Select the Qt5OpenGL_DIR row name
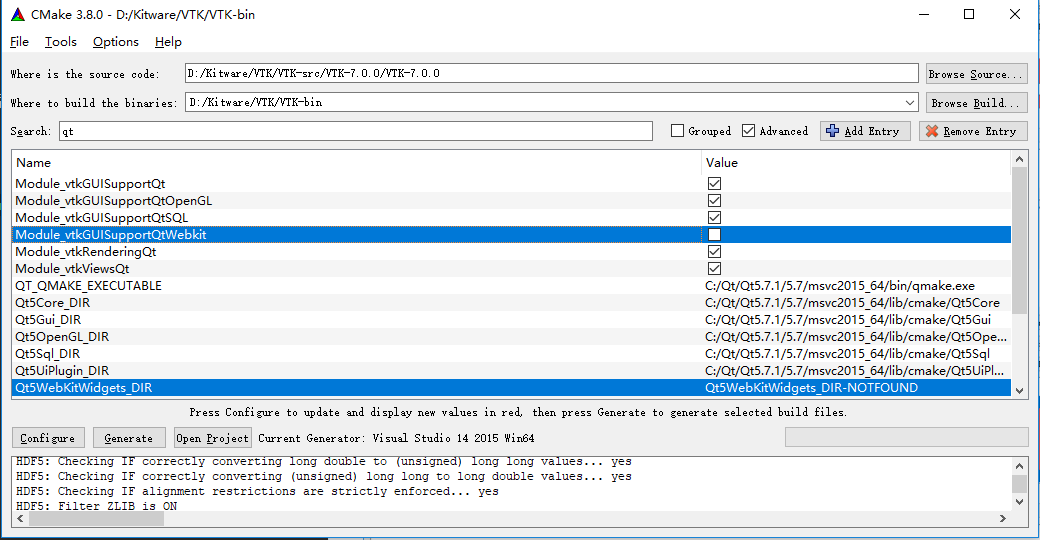Viewport: 1040px width, 540px height. [62, 337]
